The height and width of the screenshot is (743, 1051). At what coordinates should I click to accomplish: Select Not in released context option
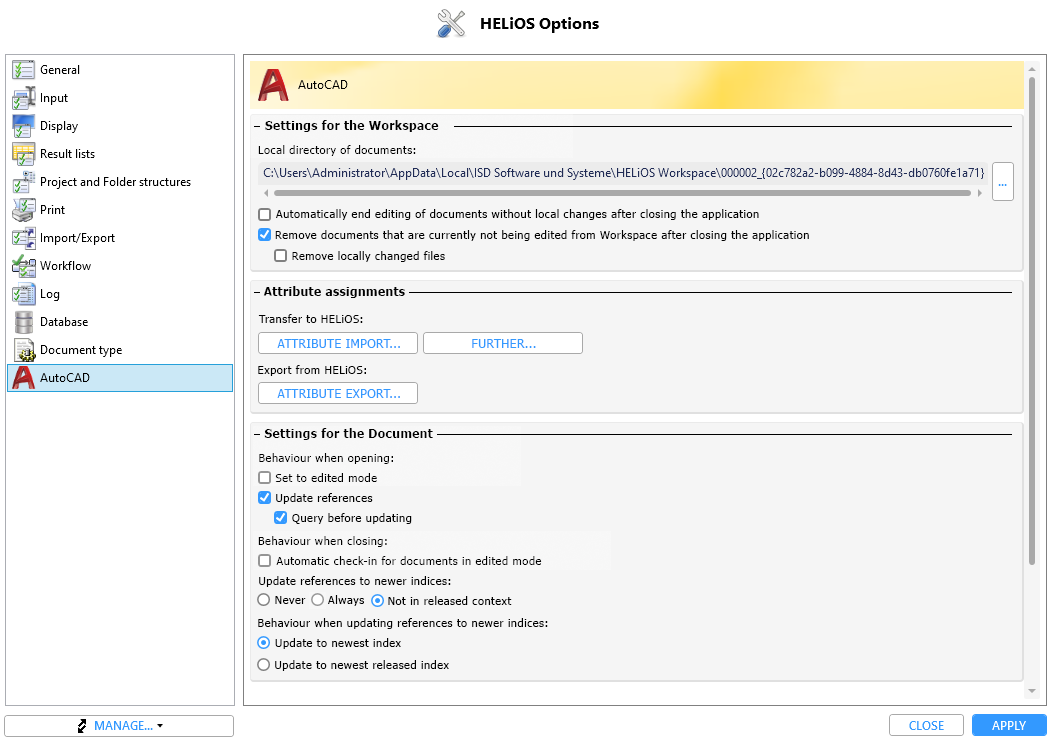pyautogui.click(x=377, y=601)
